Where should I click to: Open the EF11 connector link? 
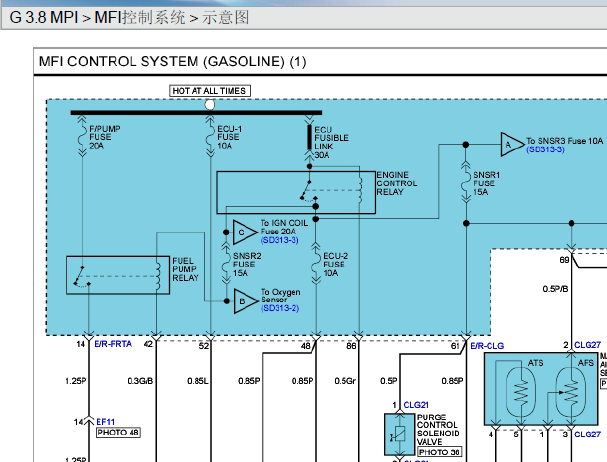pyautogui.click(x=105, y=422)
